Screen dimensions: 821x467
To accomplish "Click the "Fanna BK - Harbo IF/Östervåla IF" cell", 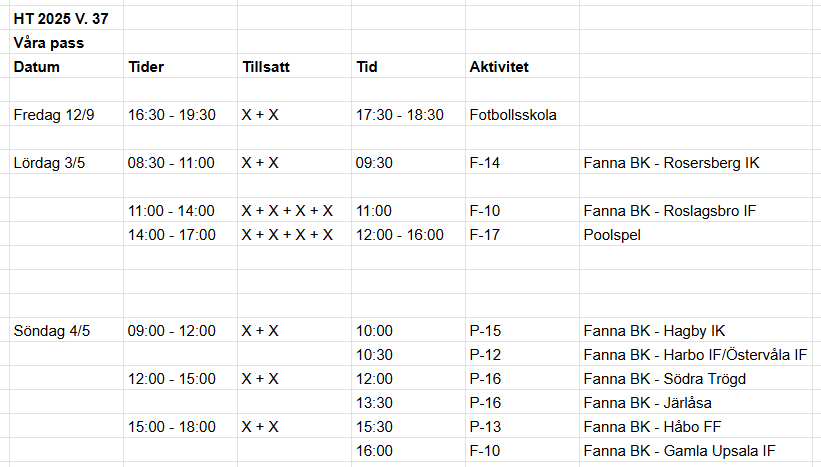I will tap(696, 355).
